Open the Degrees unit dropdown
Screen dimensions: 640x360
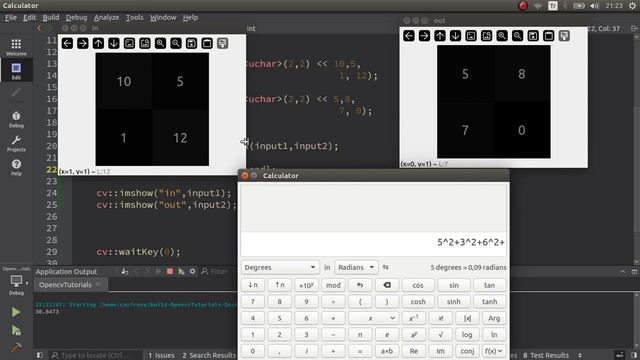click(x=280, y=267)
